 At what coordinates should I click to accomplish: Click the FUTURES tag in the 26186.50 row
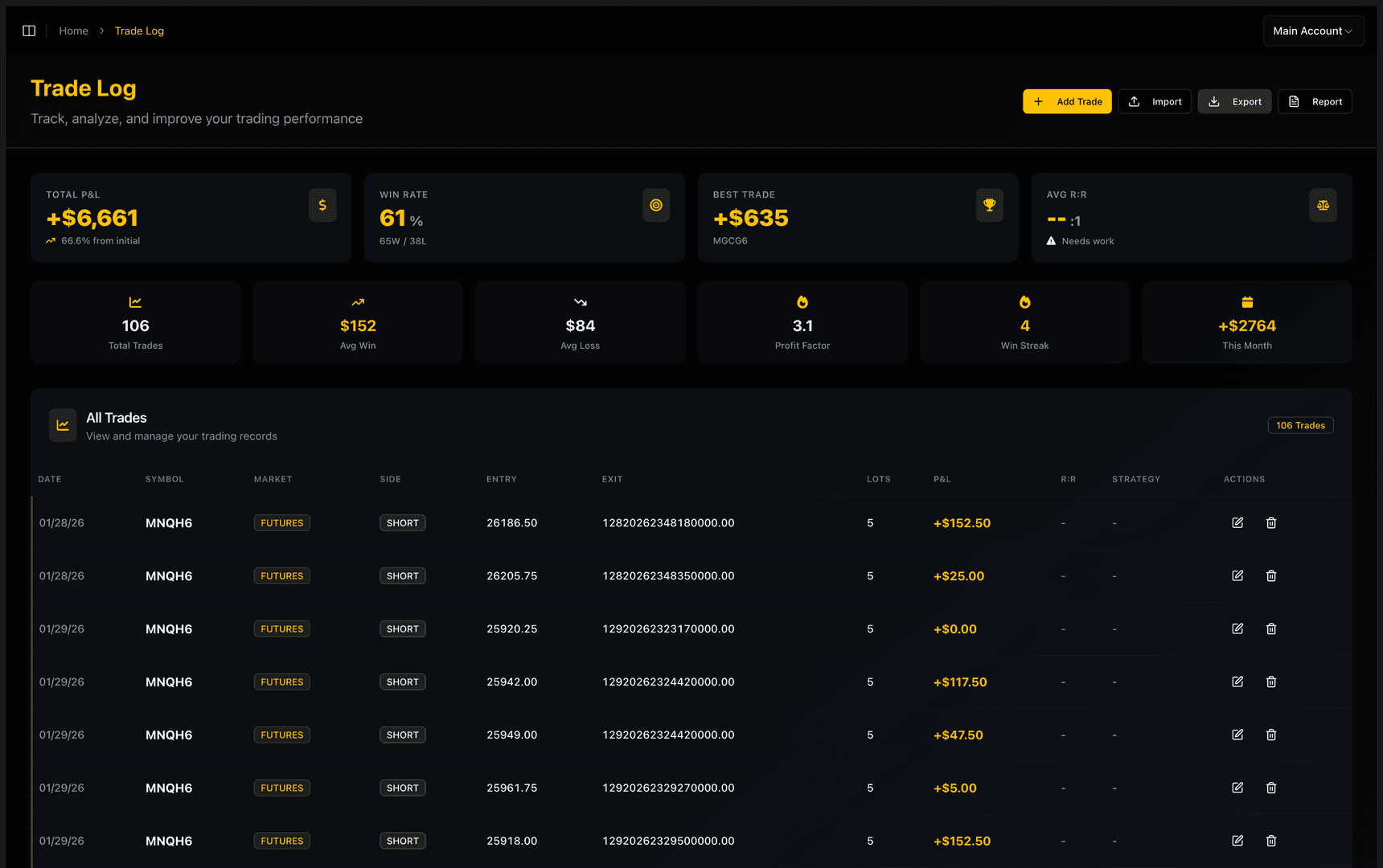click(x=282, y=522)
